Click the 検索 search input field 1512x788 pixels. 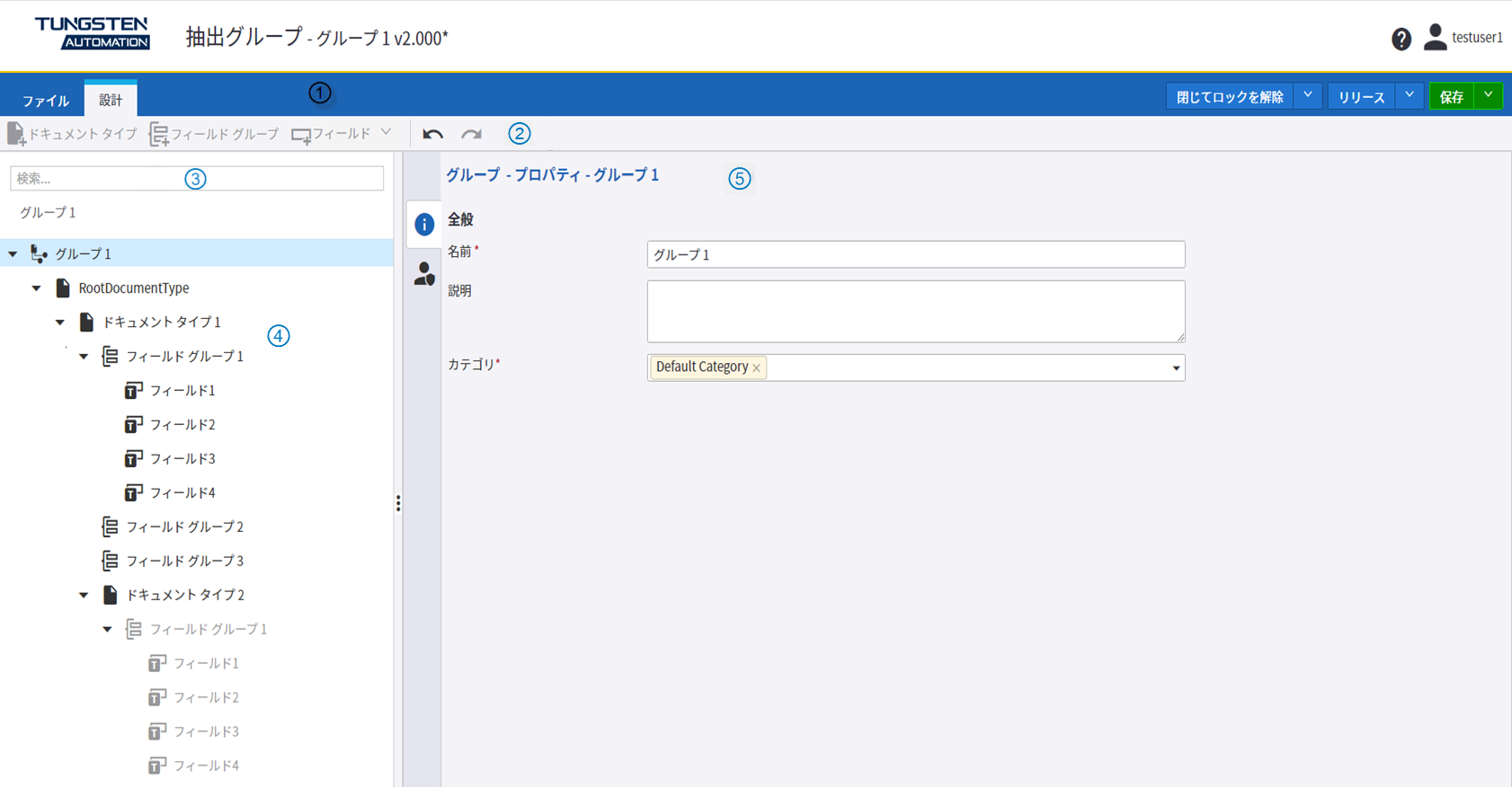[x=99, y=179]
